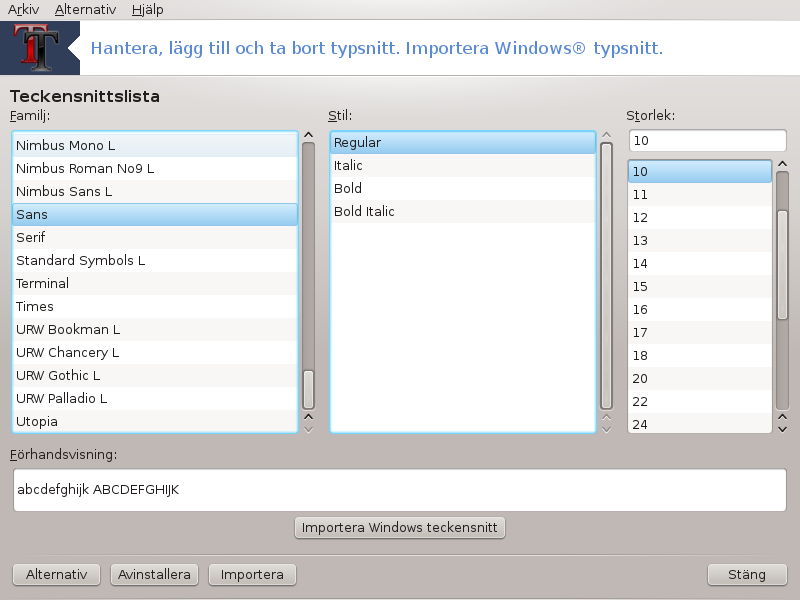The height and width of the screenshot is (600, 800).
Task: Select size 10 in size list
Action: click(x=700, y=171)
